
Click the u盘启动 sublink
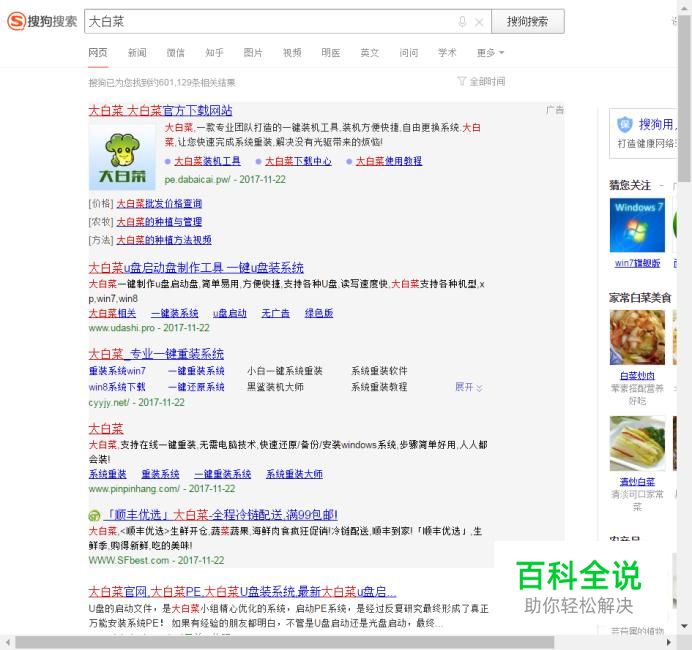tap(230, 313)
